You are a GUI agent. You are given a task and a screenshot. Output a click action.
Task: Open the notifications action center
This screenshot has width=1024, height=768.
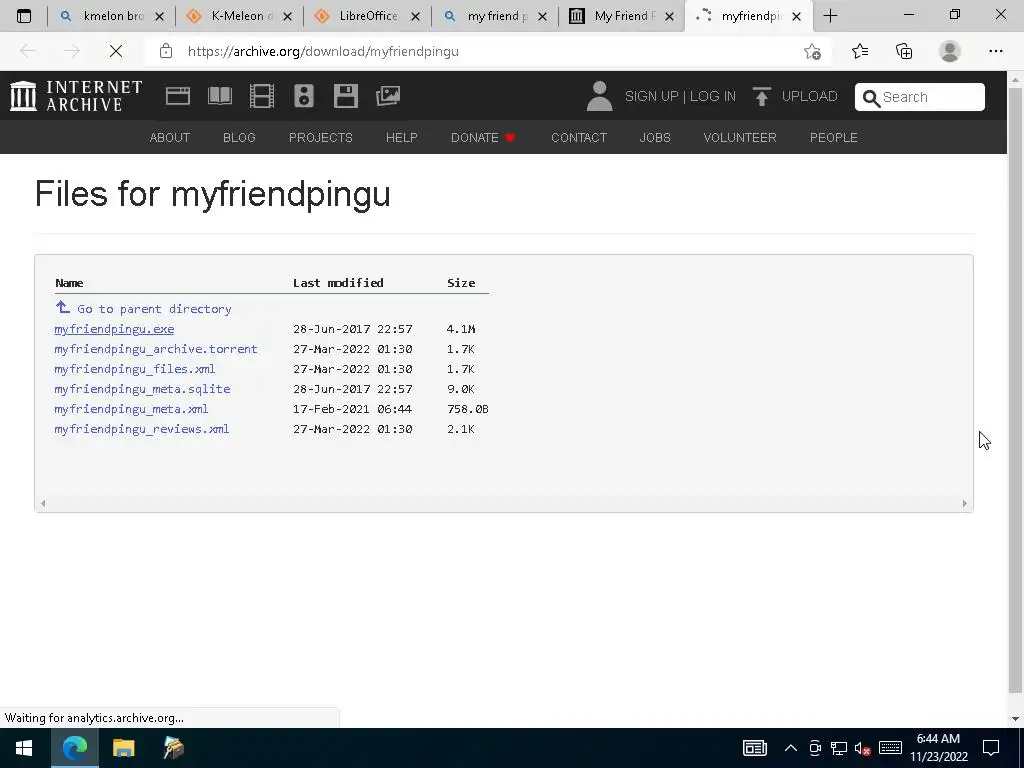991,748
